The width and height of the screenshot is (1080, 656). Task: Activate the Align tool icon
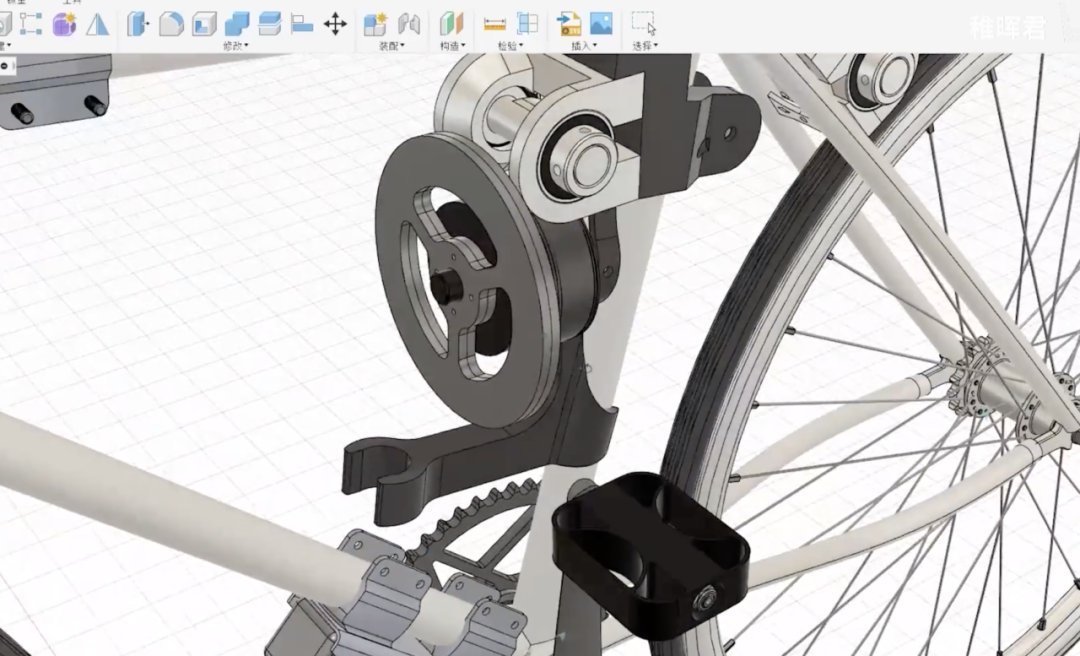click(x=302, y=24)
